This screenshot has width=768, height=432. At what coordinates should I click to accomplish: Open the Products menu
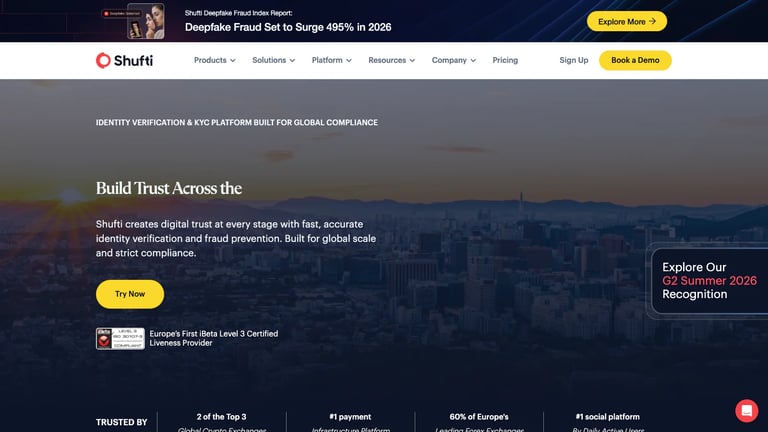click(215, 60)
